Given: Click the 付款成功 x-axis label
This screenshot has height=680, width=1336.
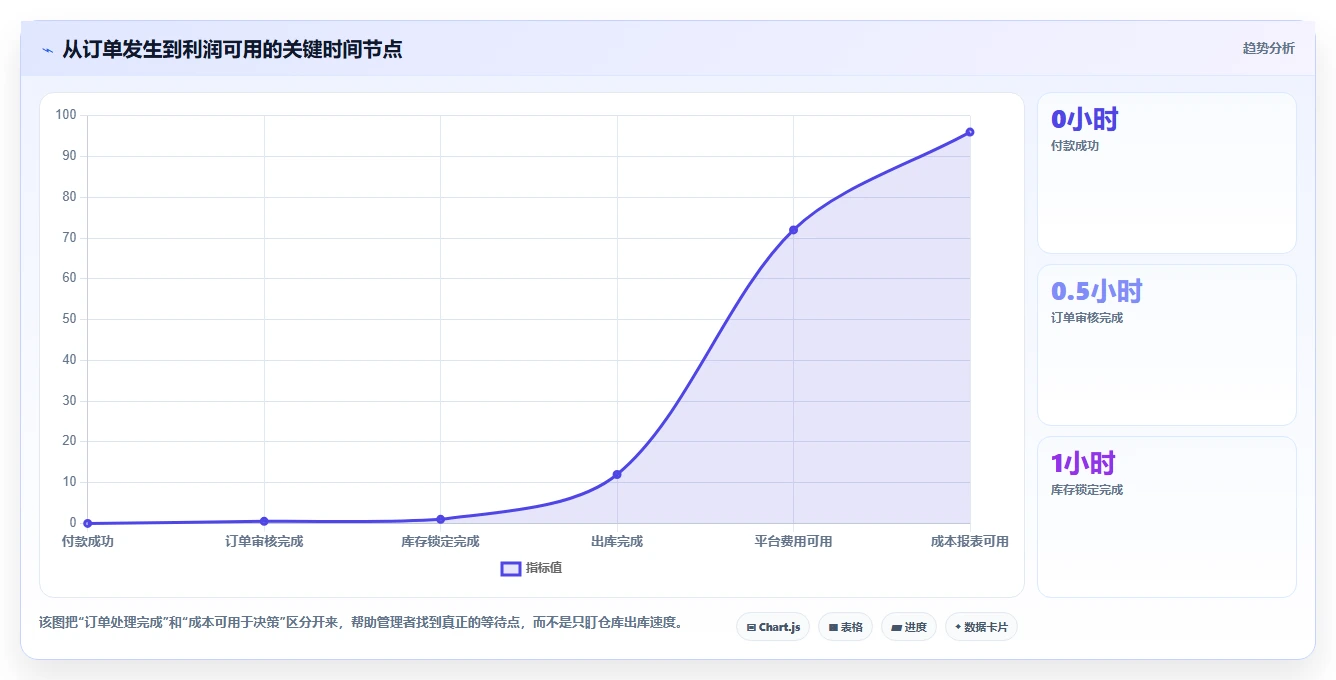Looking at the screenshot, I should (88, 541).
